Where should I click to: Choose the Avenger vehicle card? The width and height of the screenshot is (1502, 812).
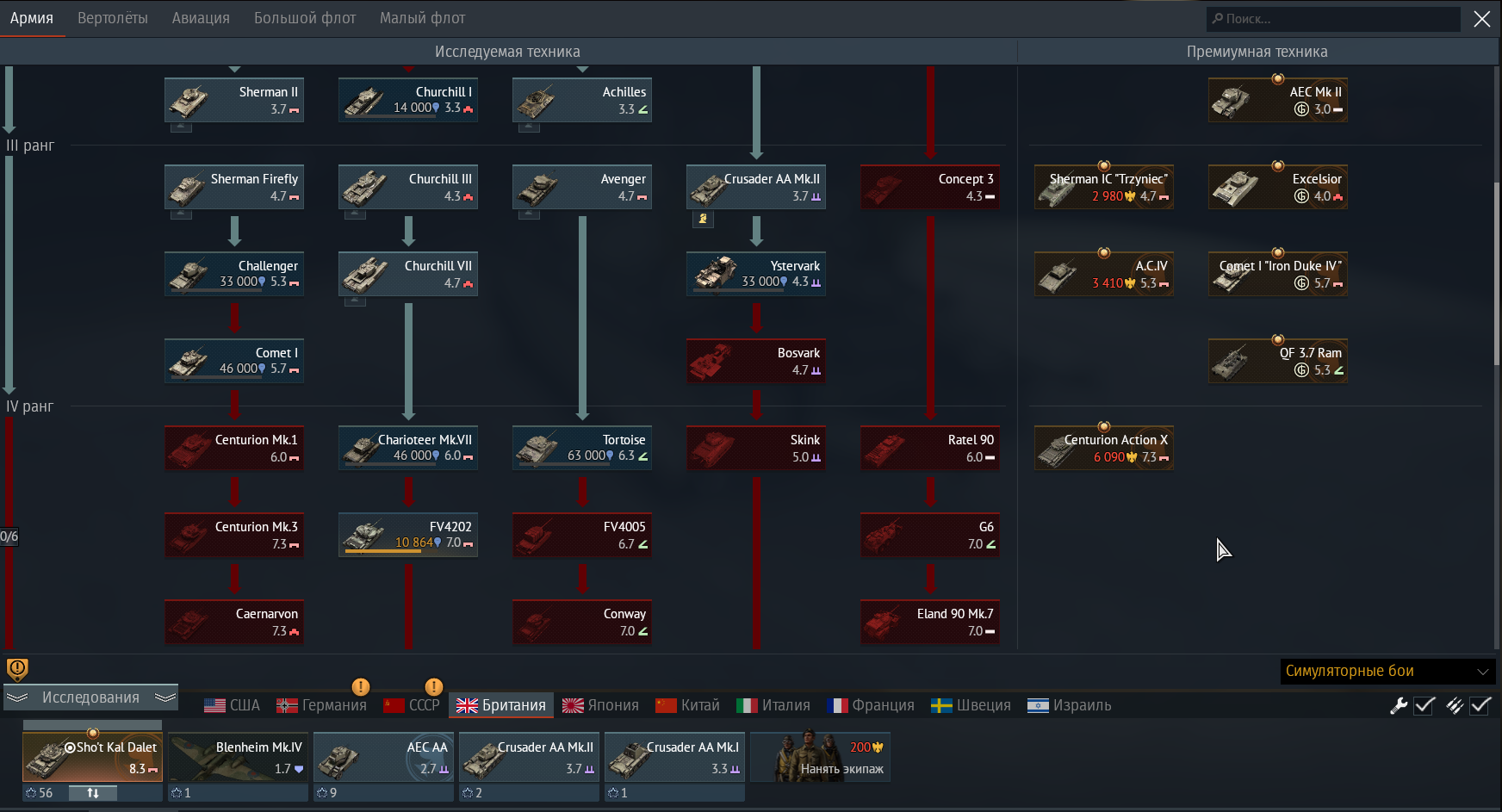point(582,187)
